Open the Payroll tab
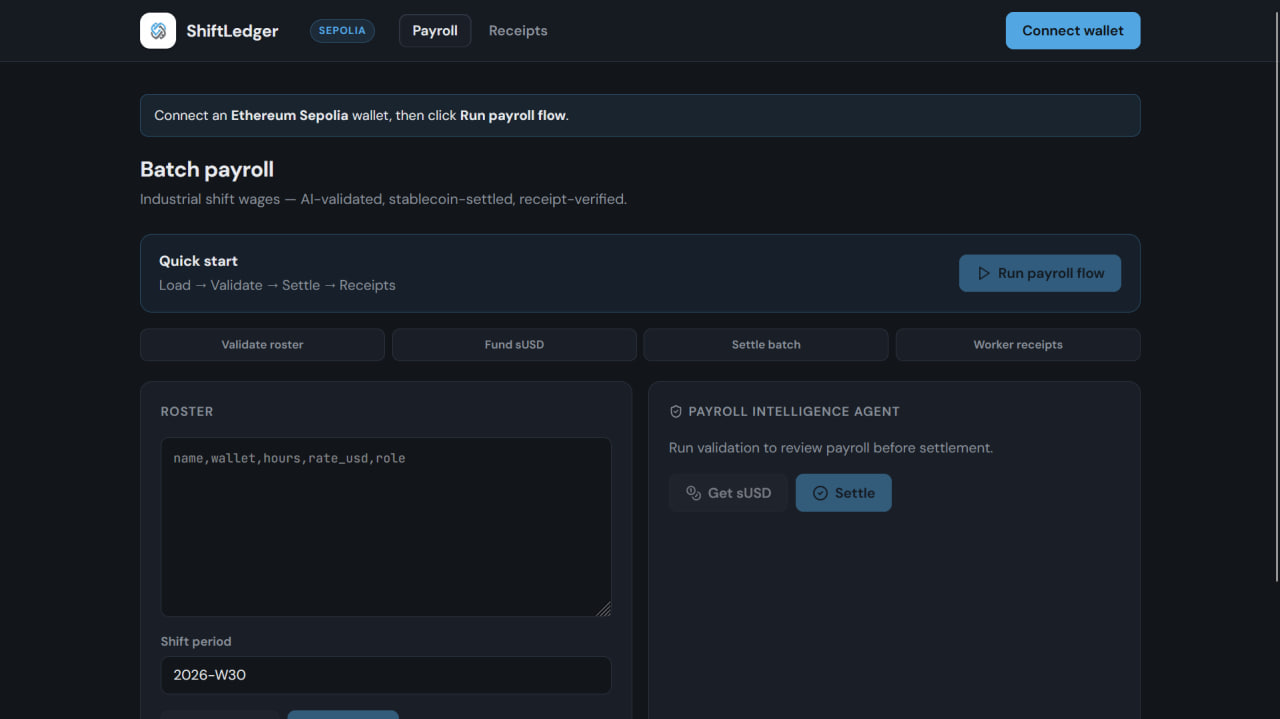 (435, 31)
